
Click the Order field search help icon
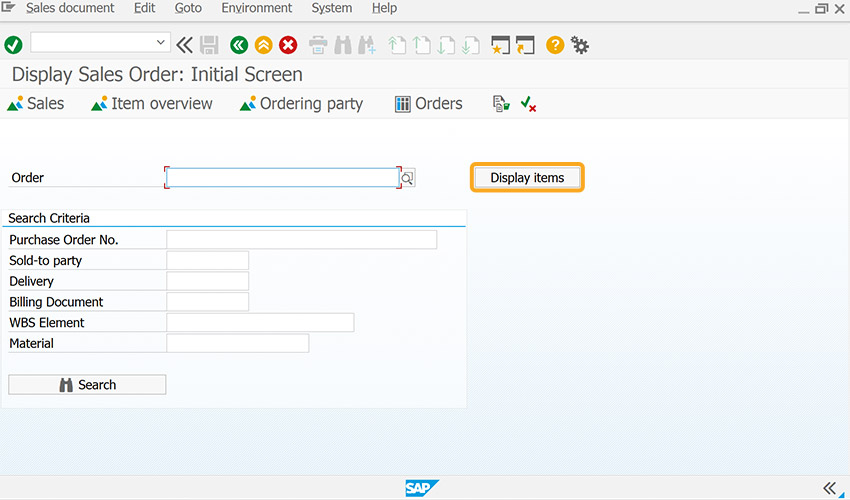click(408, 178)
